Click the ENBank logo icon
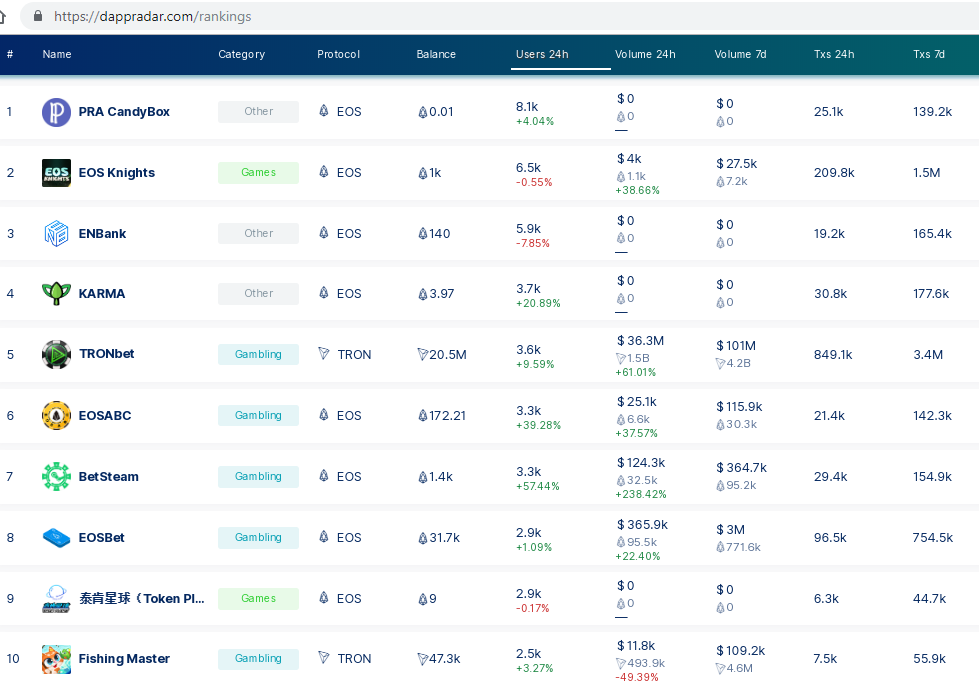 pyautogui.click(x=56, y=234)
